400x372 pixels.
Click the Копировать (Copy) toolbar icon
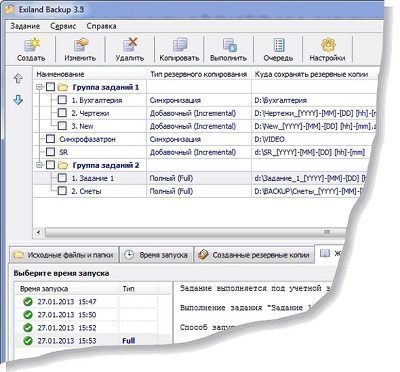point(180,45)
